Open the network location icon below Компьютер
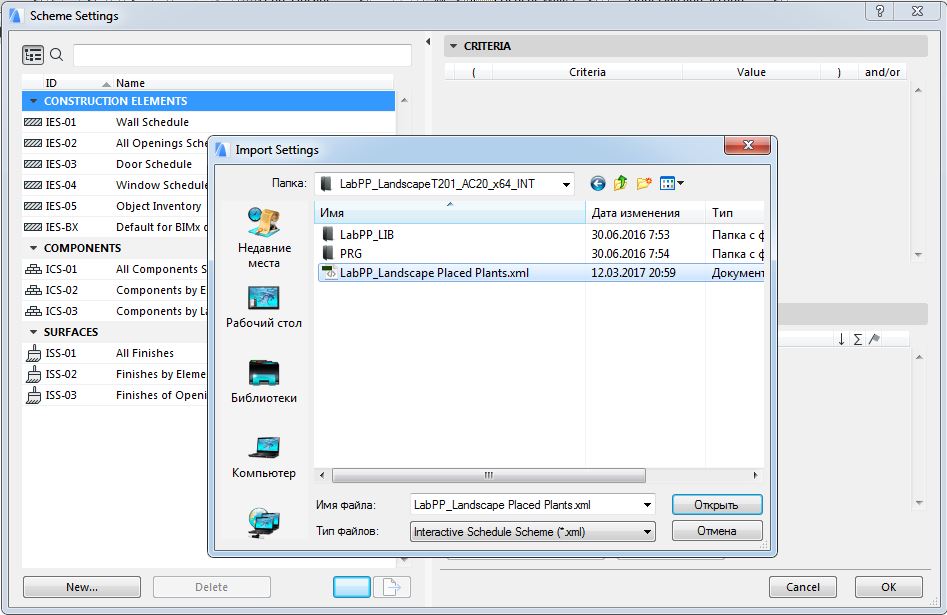Screen dimensions: 947x615 pyautogui.click(x=264, y=523)
